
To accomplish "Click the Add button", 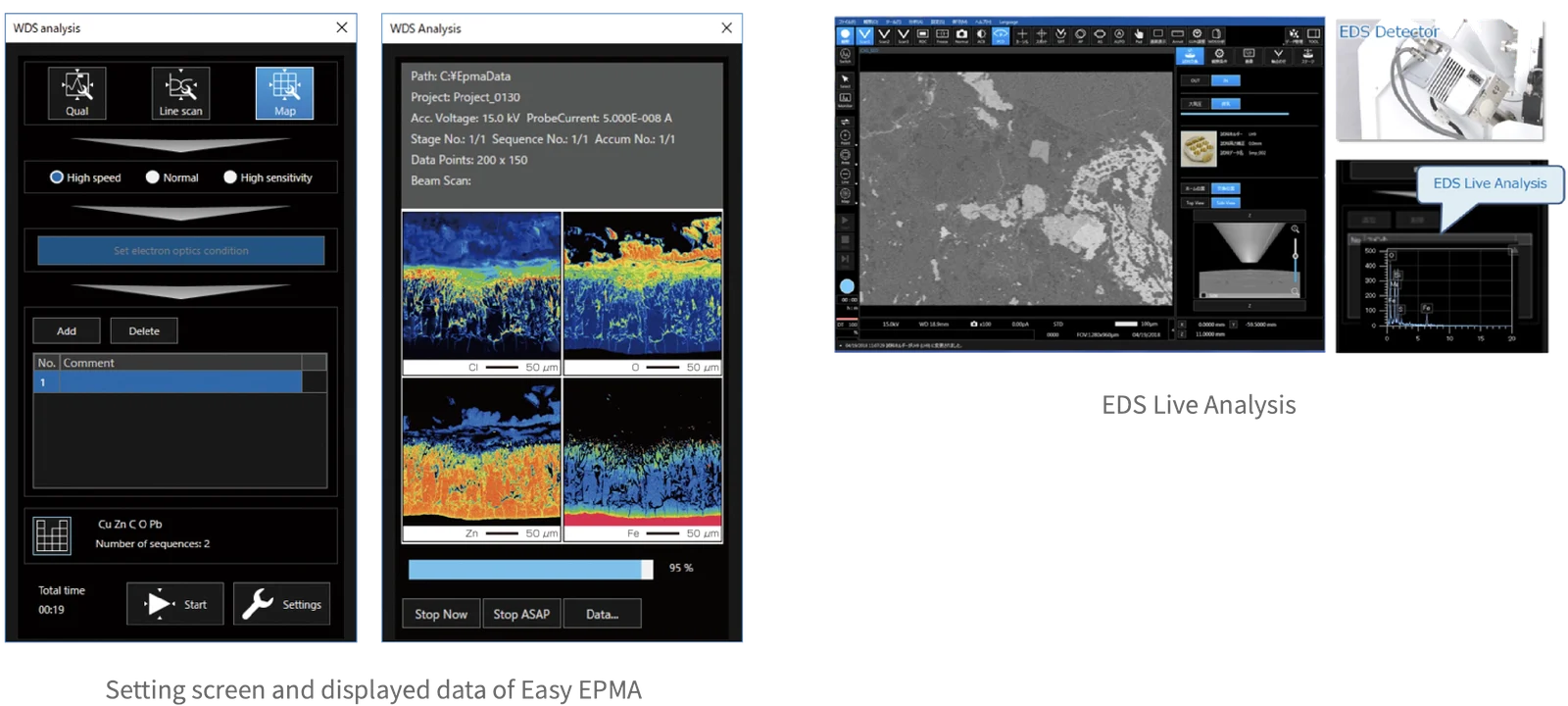I will point(67,330).
